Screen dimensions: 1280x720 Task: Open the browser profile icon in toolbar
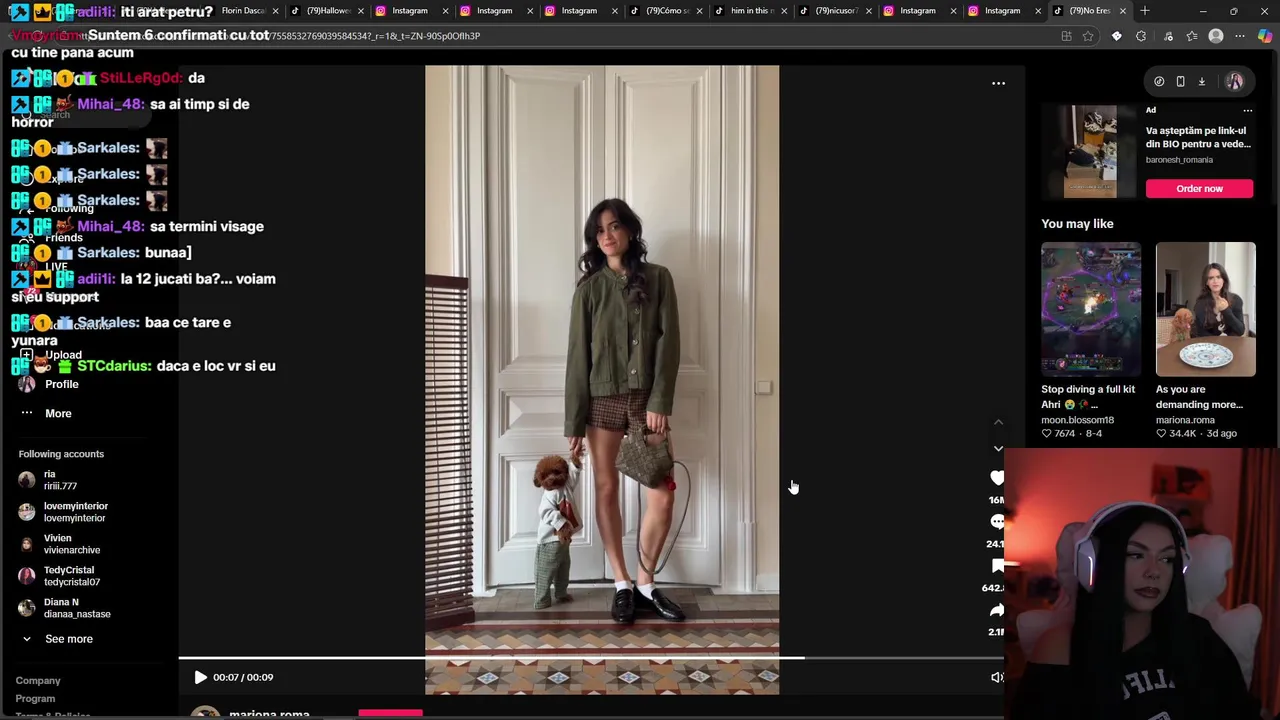point(1216,36)
